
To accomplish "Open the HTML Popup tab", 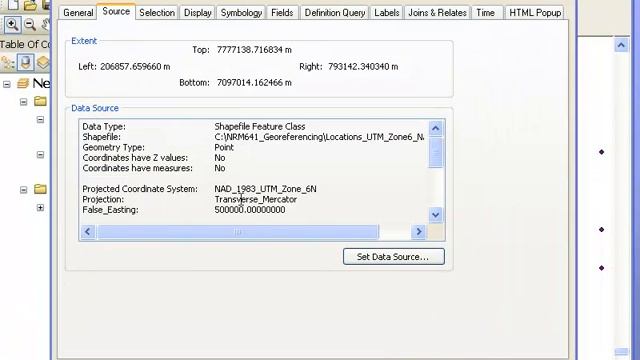I will pos(535,13).
